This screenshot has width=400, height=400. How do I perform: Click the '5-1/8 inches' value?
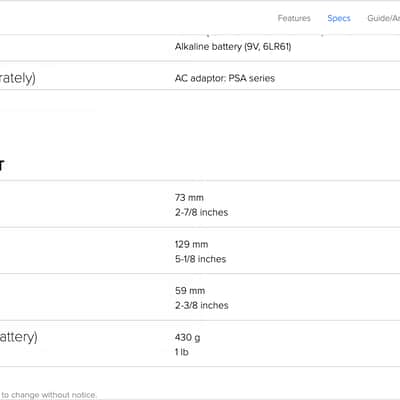coord(201,259)
